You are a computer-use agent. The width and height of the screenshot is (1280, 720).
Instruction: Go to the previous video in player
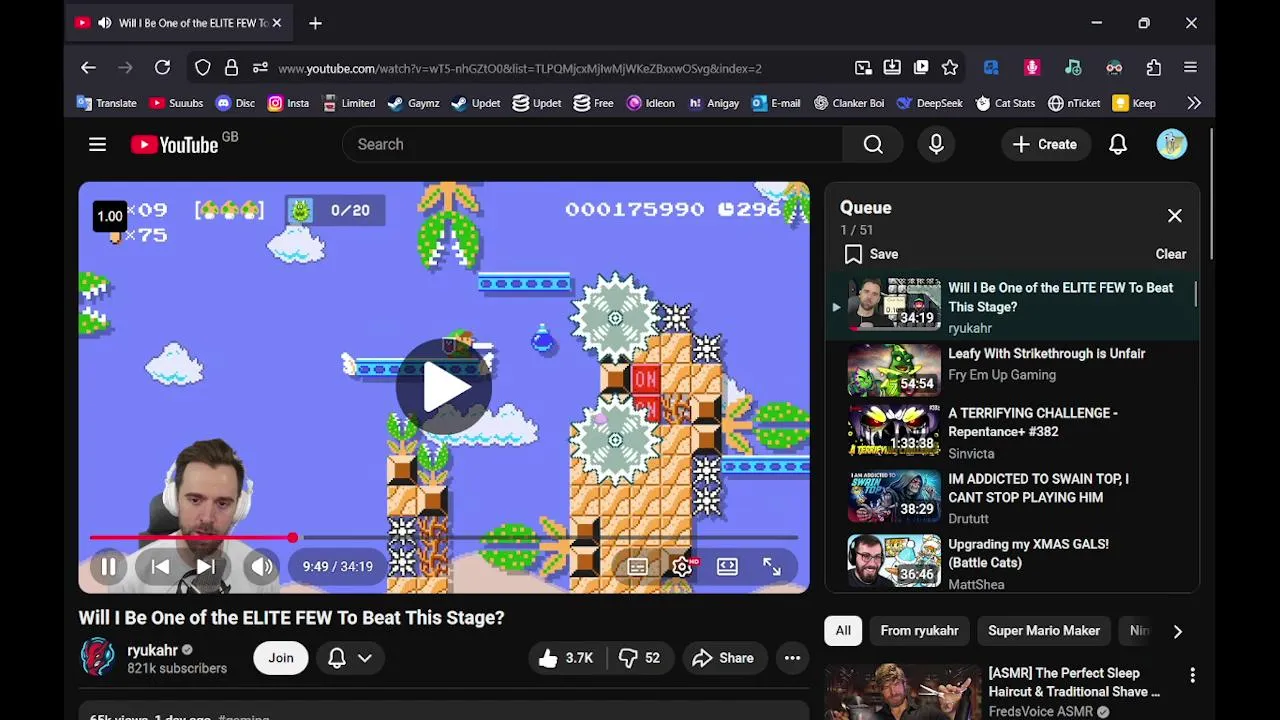[x=160, y=566]
